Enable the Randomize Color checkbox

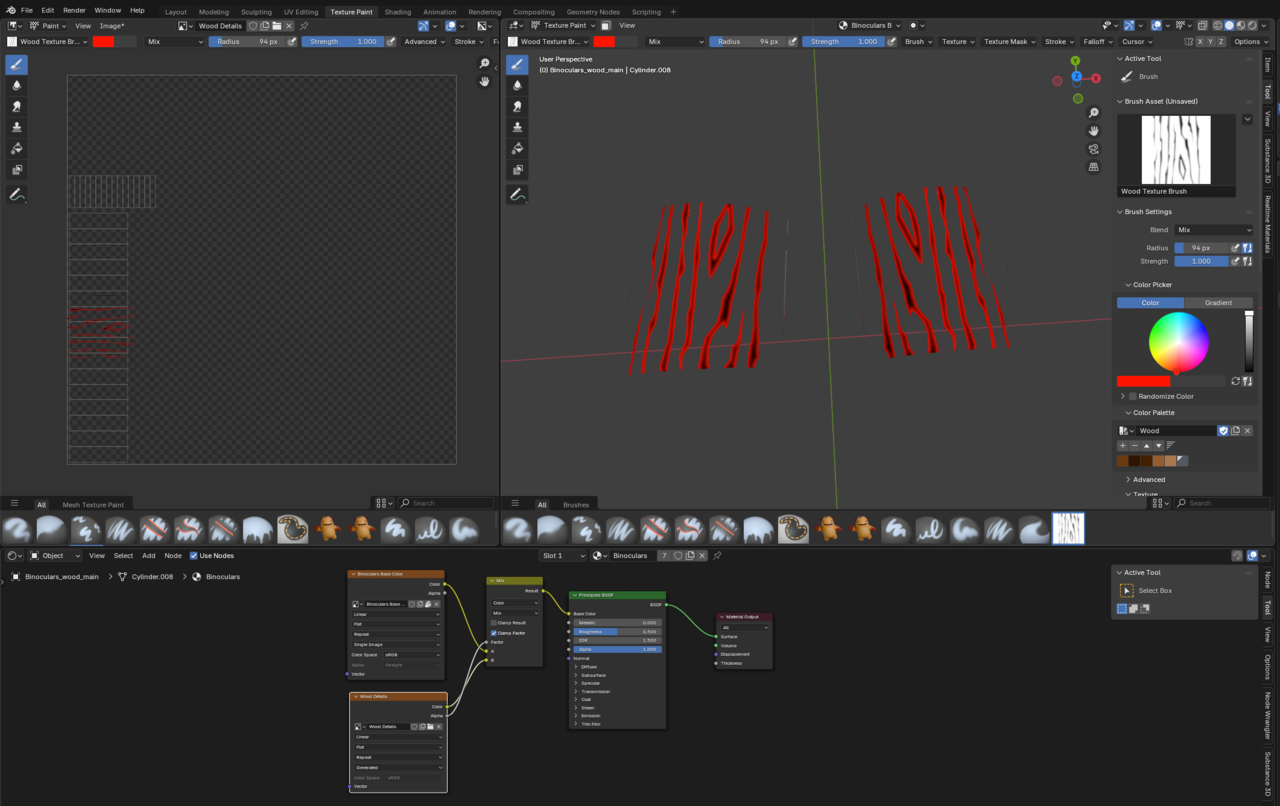[x=1133, y=396]
